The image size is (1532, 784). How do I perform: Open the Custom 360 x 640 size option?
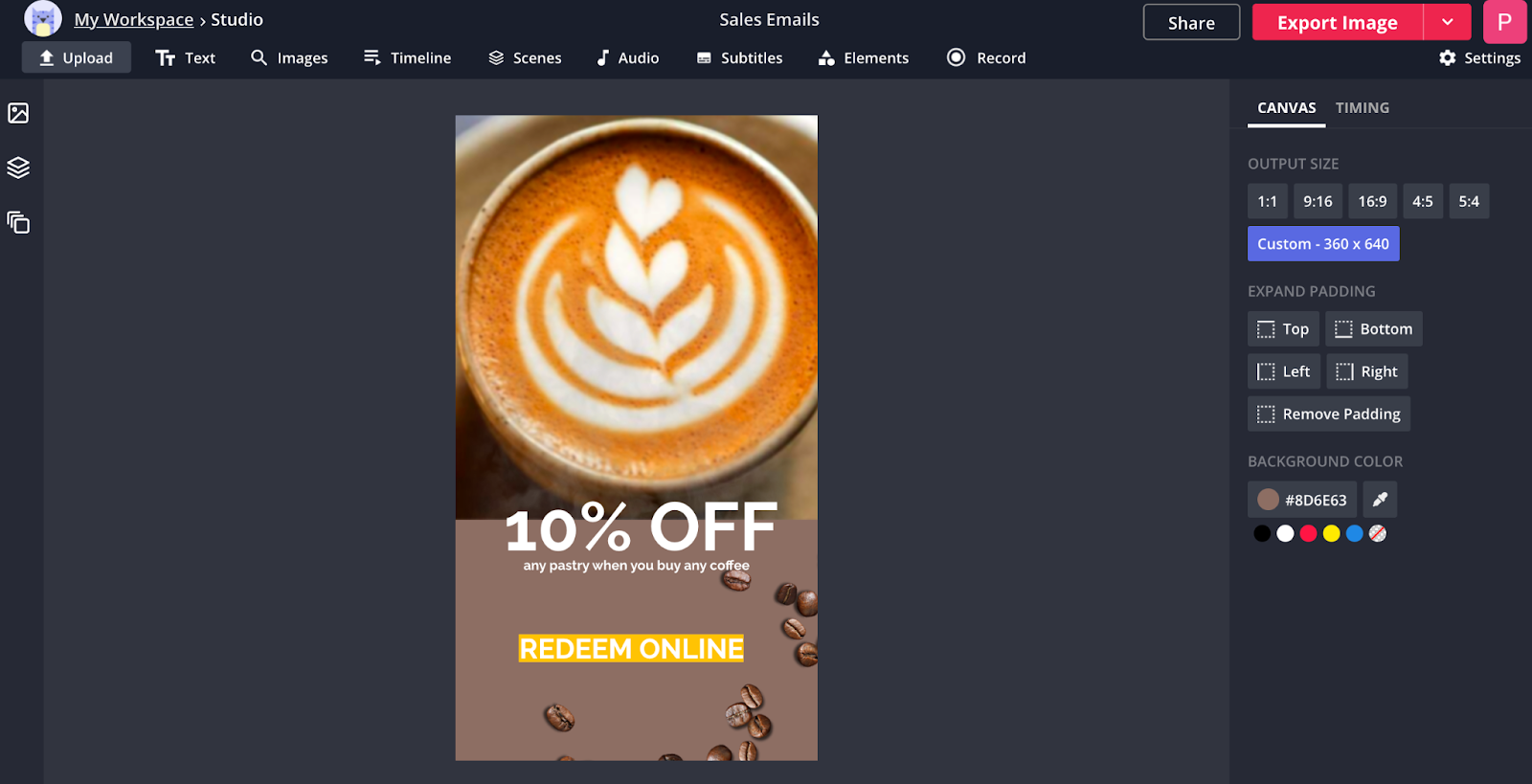(1323, 244)
